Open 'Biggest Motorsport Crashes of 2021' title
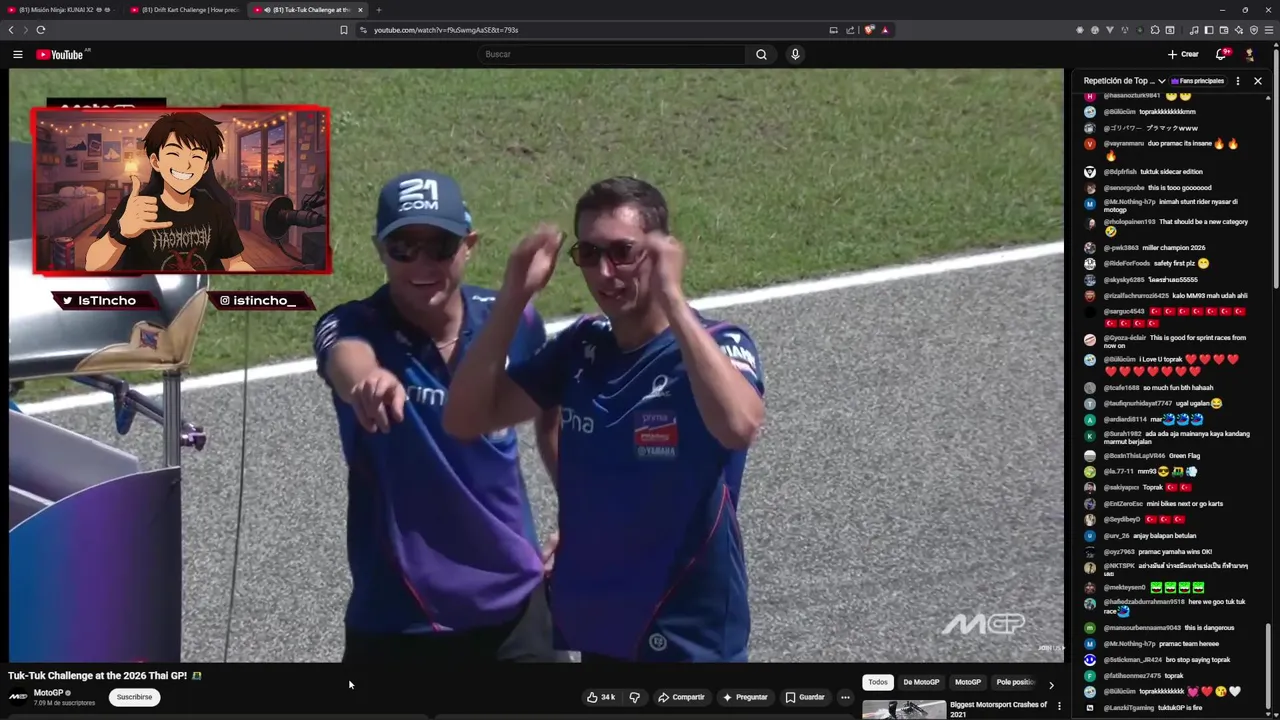 point(998,709)
